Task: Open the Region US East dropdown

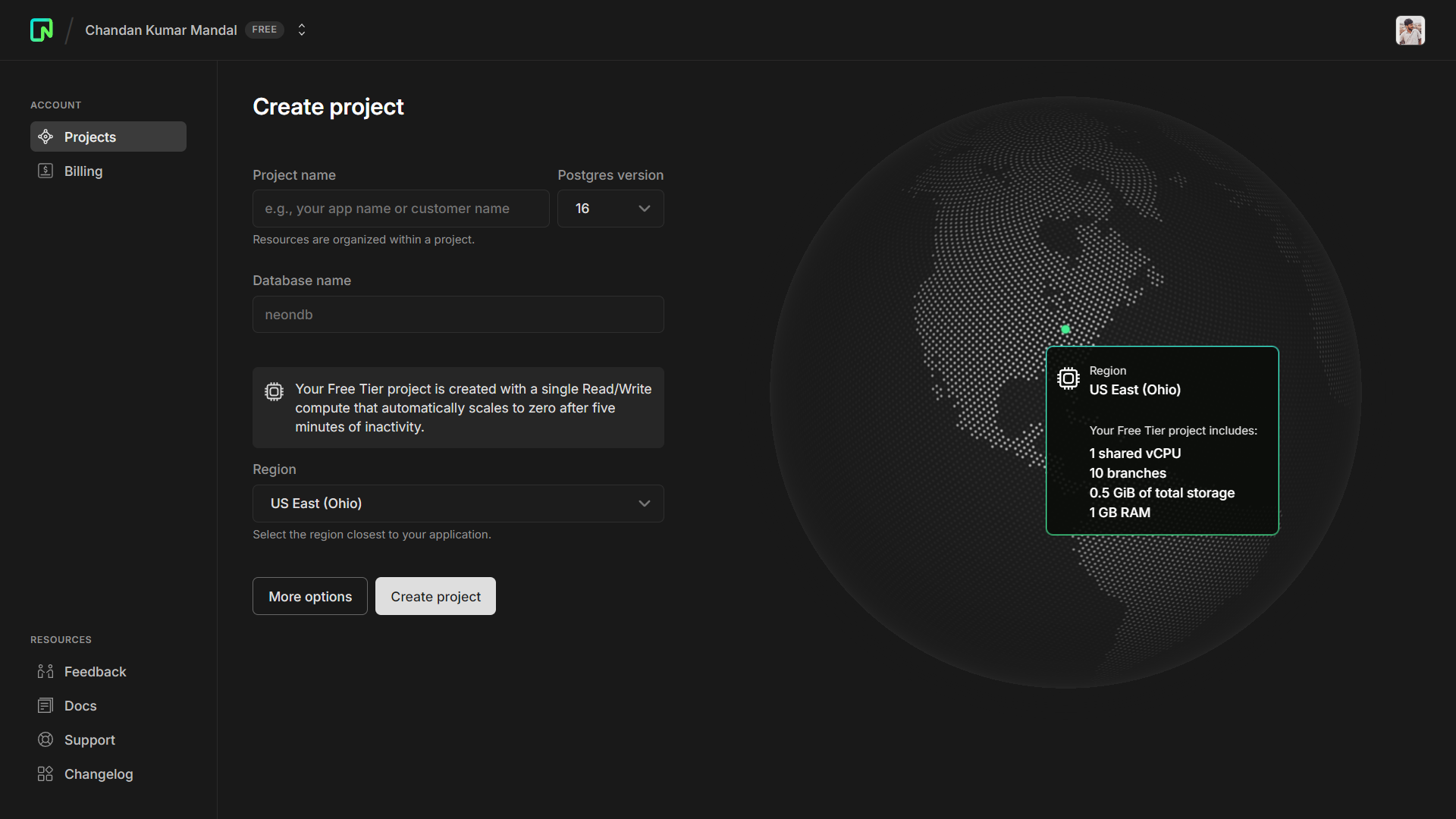Action: tap(458, 504)
